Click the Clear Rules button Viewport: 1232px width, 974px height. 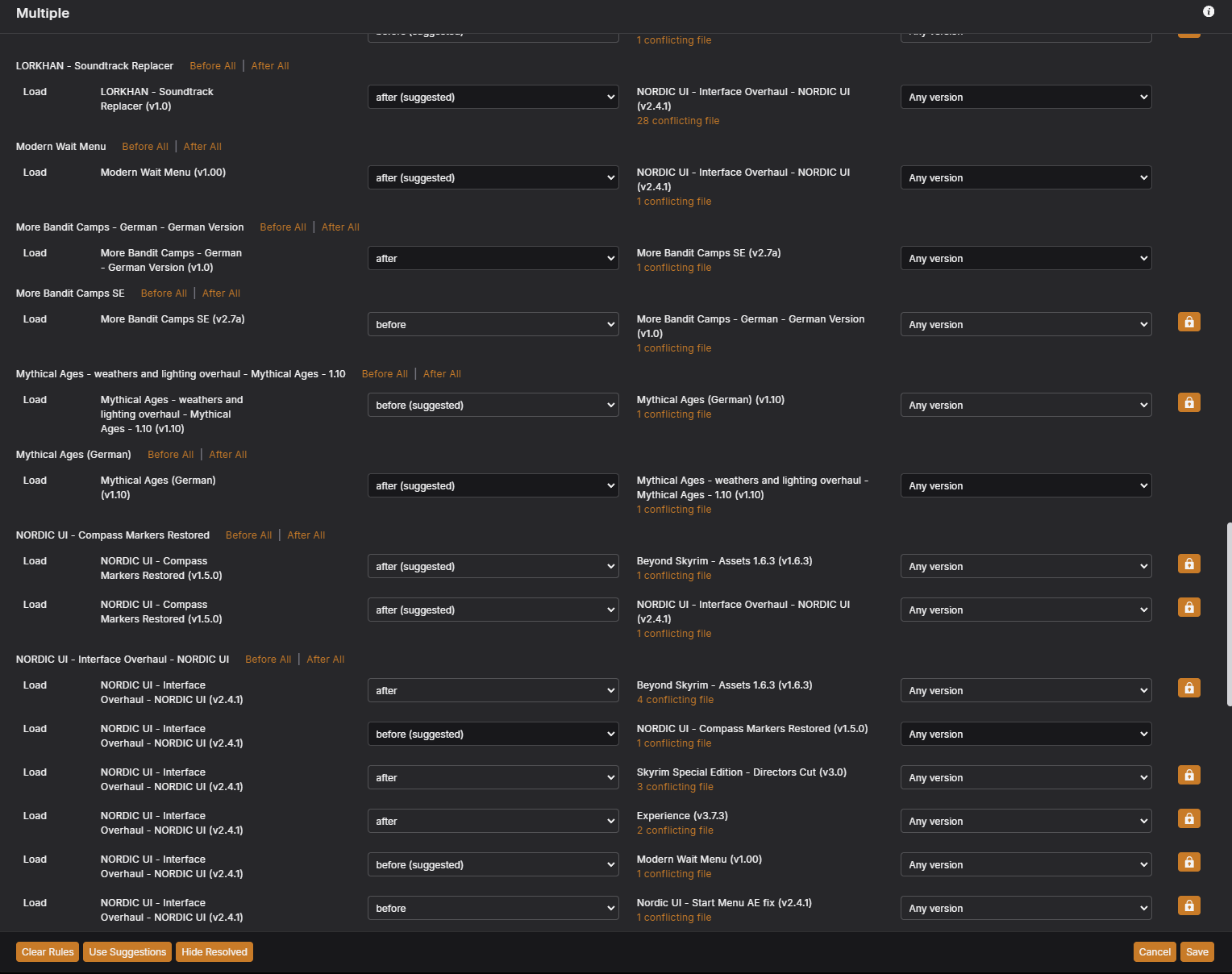48,952
